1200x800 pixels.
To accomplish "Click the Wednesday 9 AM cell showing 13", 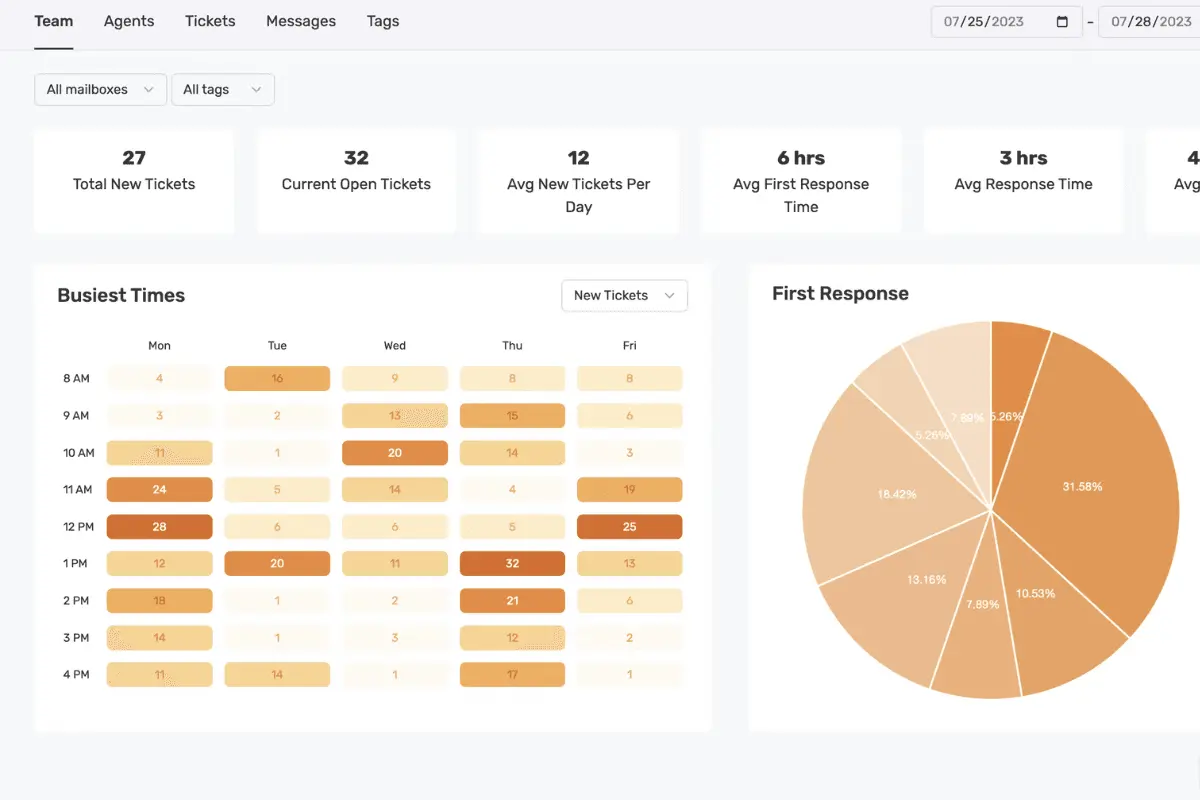I will pyautogui.click(x=395, y=416).
